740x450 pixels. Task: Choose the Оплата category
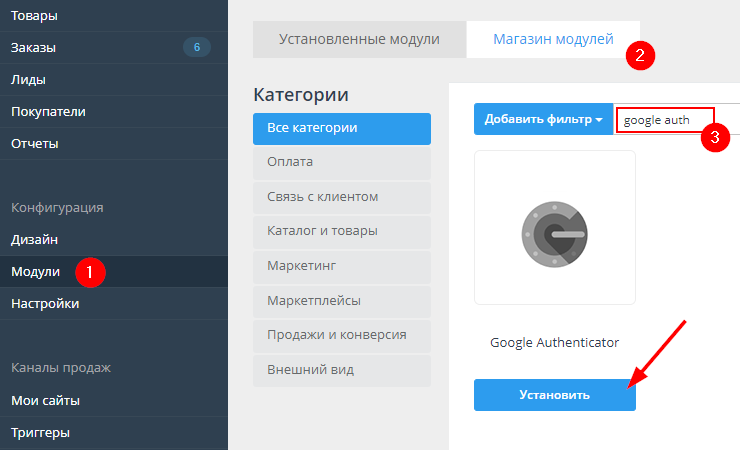(x=341, y=162)
